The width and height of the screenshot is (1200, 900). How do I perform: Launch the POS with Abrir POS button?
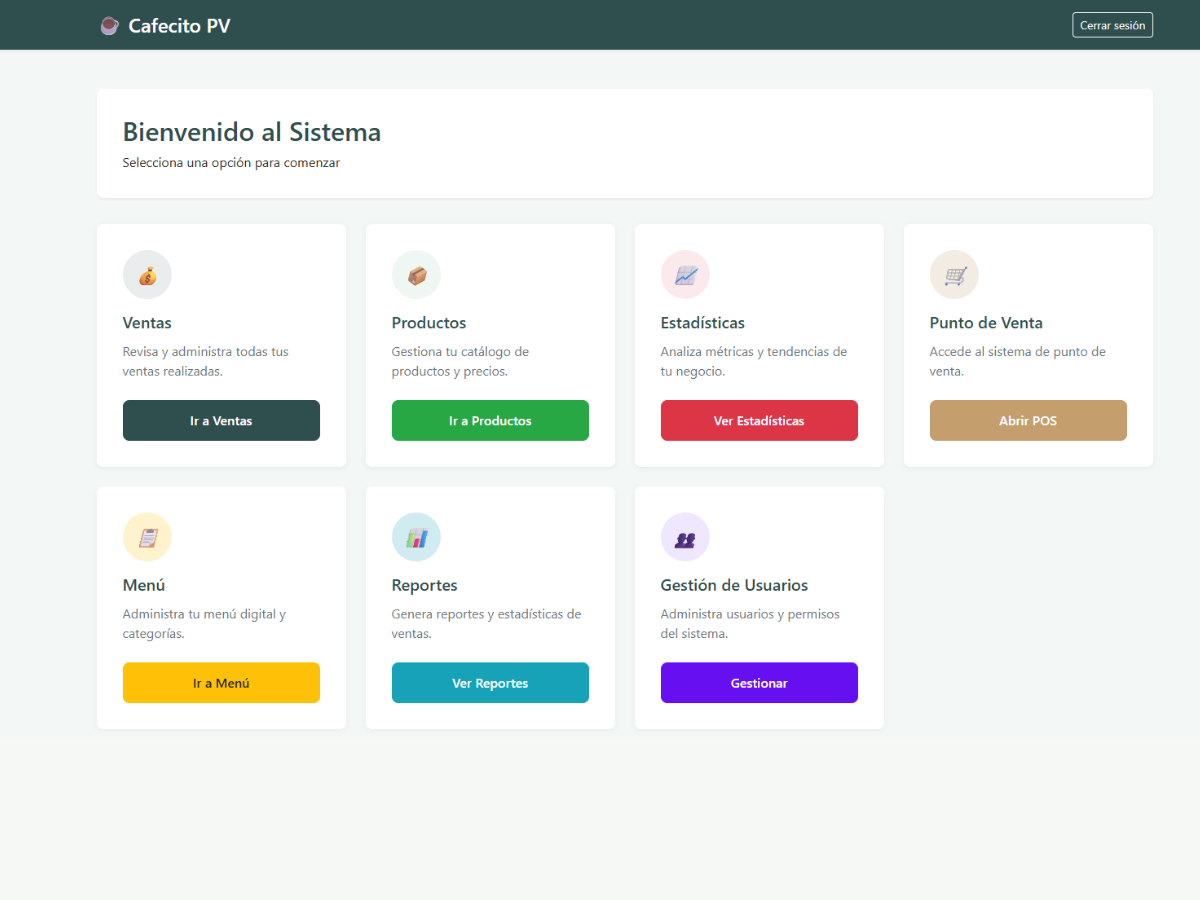[x=1028, y=421]
